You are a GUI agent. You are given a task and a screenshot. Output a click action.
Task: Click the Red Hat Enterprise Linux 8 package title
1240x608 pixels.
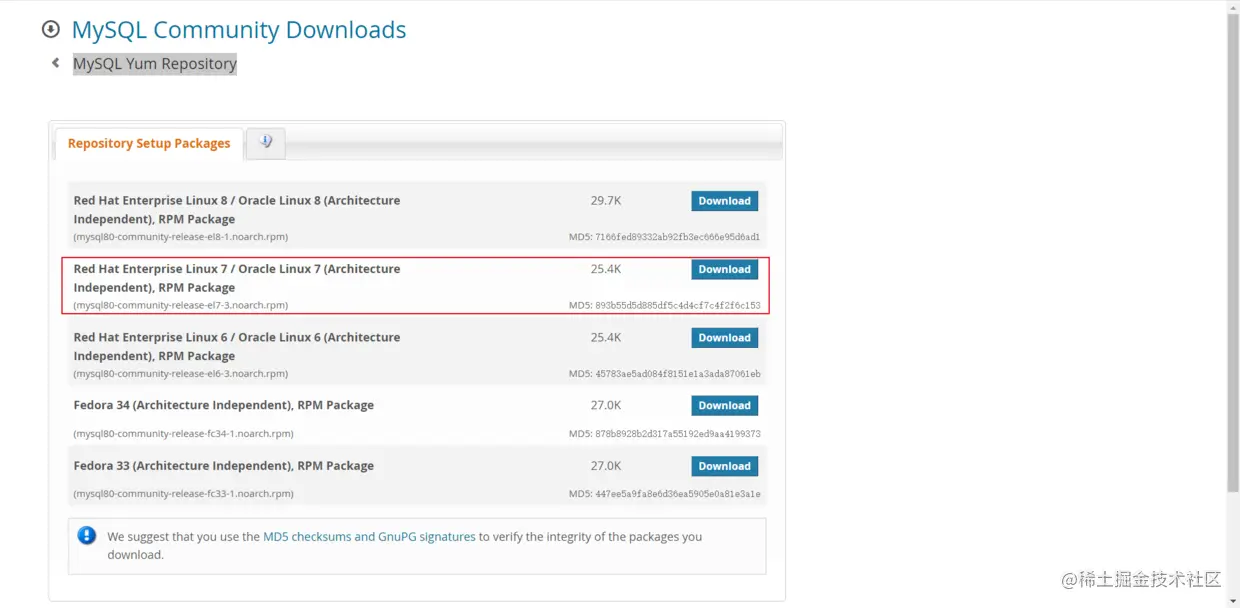click(x=237, y=210)
